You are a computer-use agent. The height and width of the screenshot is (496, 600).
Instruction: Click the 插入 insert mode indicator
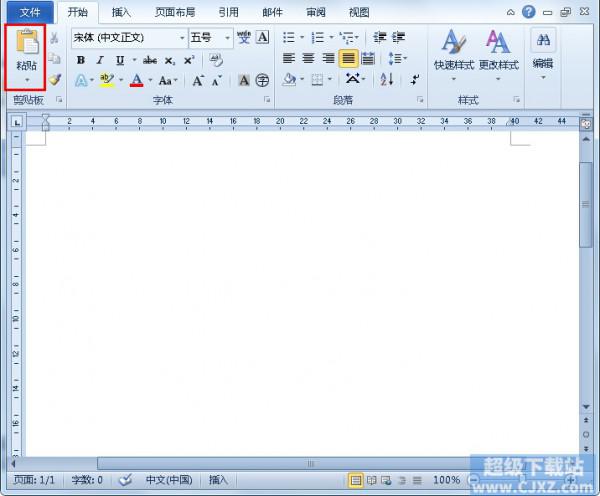click(218, 480)
